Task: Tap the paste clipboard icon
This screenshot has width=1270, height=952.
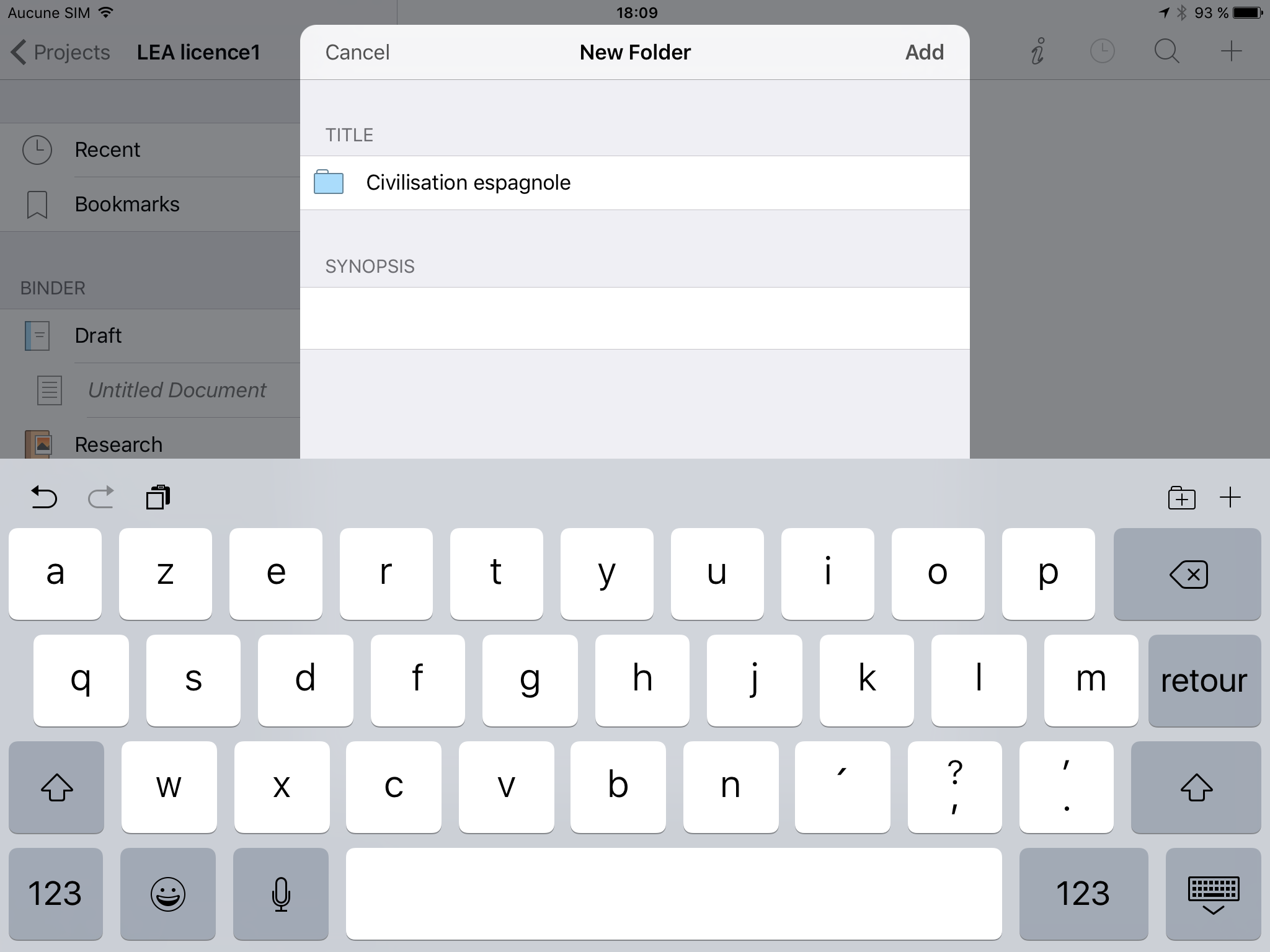Action: (x=158, y=497)
